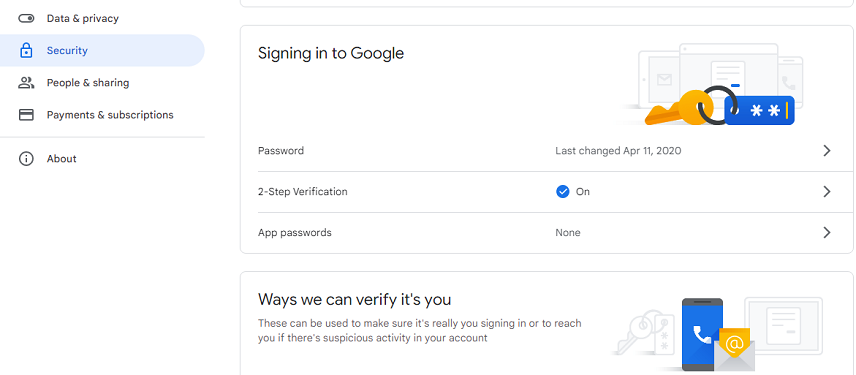Expand the Password row chevron

[827, 151]
